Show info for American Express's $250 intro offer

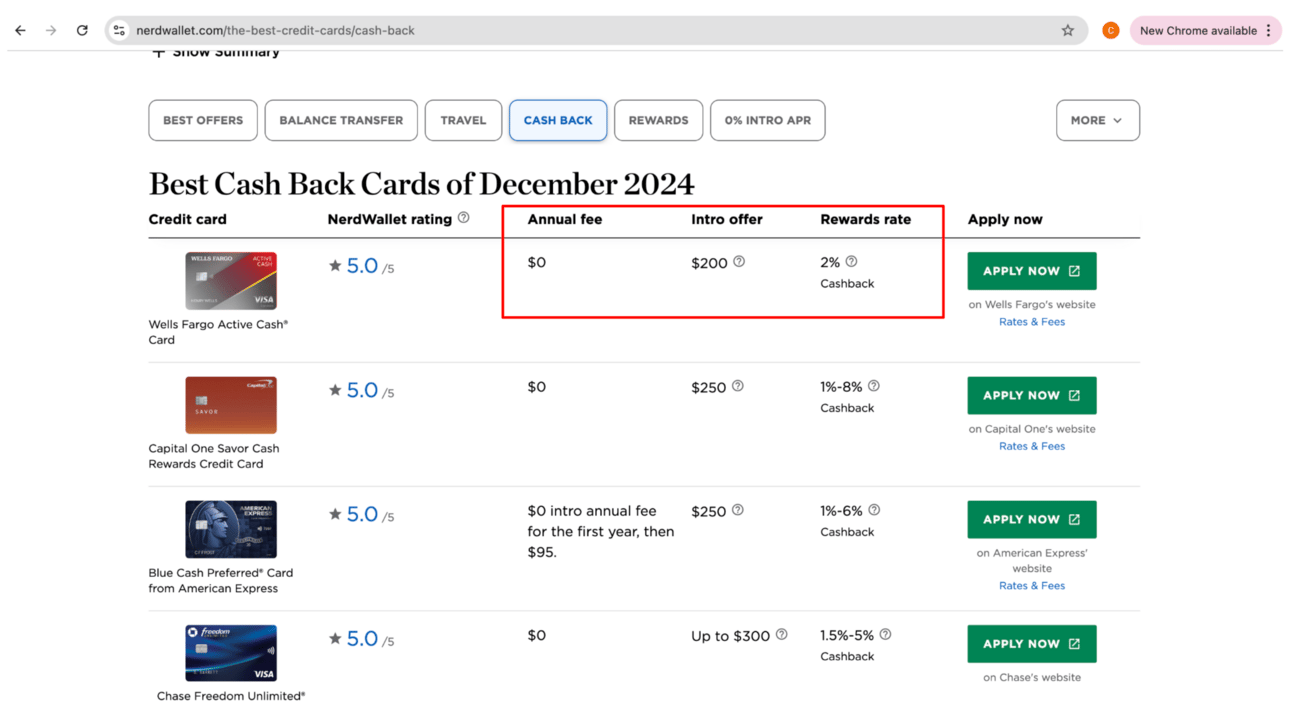coord(738,510)
